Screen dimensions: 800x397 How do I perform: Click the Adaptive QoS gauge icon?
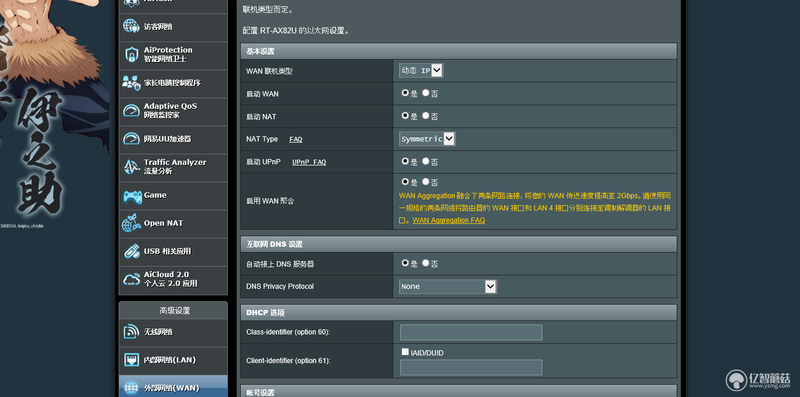coord(131,110)
